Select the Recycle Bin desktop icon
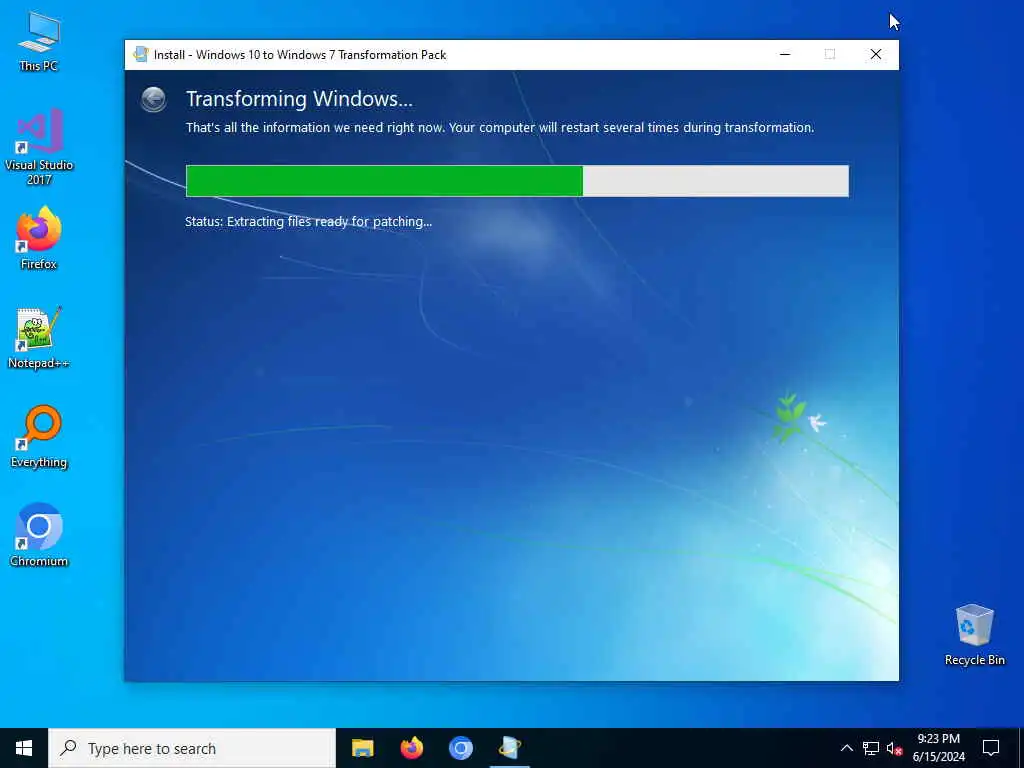Viewport: 1024px width, 768px height. click(x=974, y=635)
